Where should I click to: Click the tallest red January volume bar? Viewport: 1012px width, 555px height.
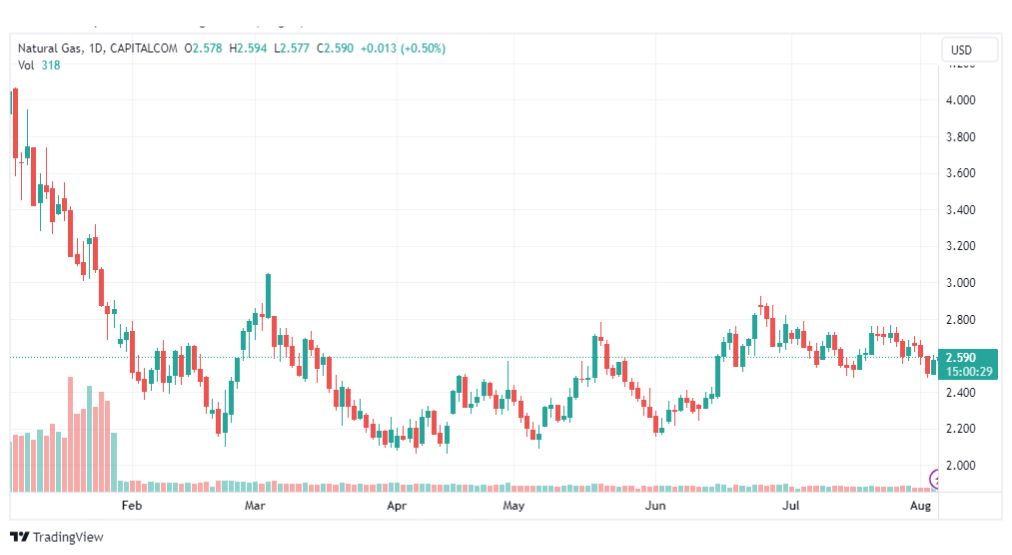(70, 434)
